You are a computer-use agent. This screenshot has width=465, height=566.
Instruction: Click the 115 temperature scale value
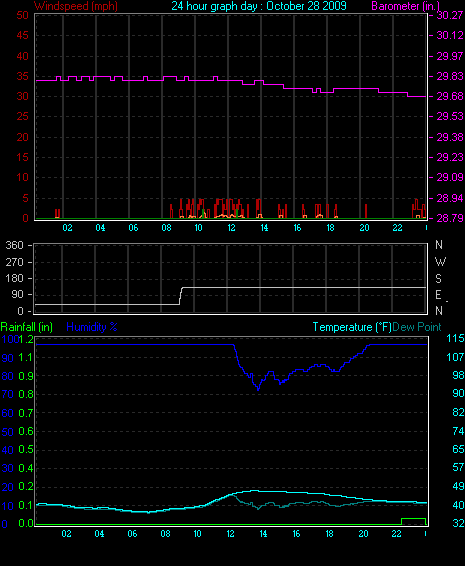455,338
